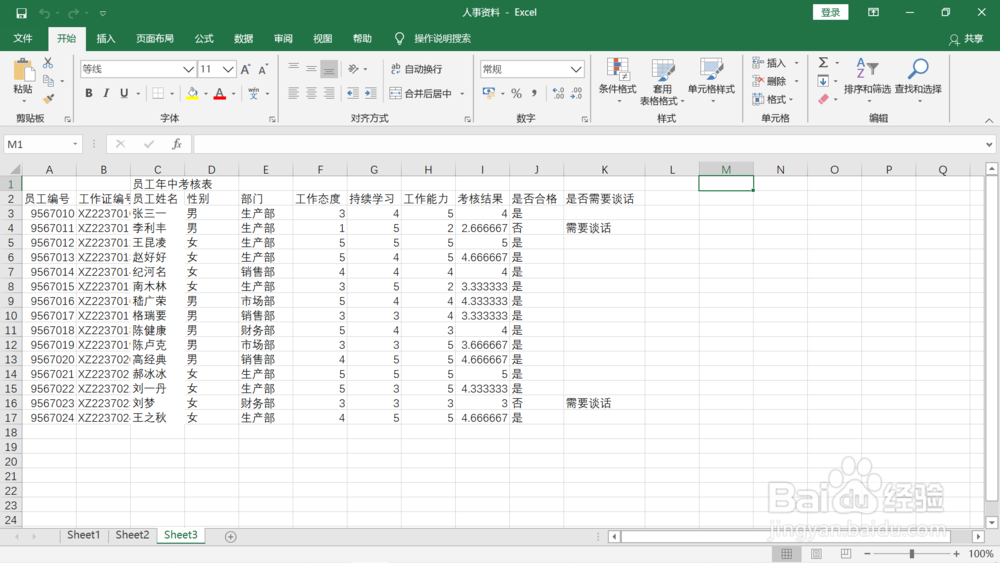1000x563 pixels.
Task: Click the Insert Function fx icon
Action: [177, 144]
